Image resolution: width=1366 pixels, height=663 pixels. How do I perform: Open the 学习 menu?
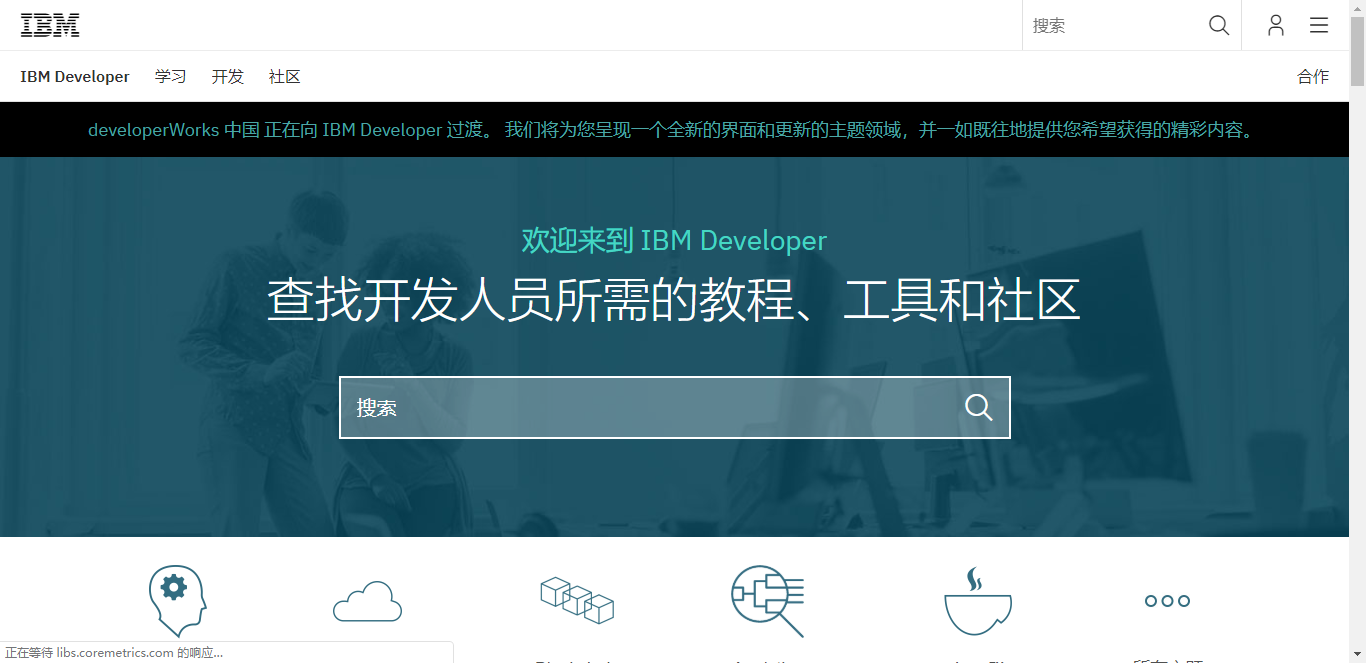tap(171, 77)
